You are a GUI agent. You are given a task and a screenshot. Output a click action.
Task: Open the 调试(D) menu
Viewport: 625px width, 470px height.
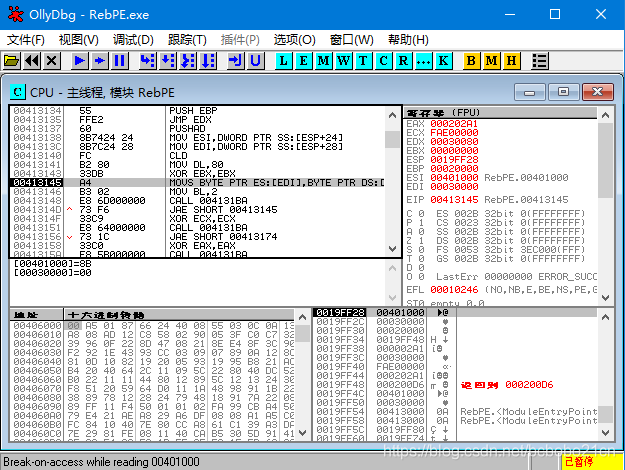tap(133, 40)
